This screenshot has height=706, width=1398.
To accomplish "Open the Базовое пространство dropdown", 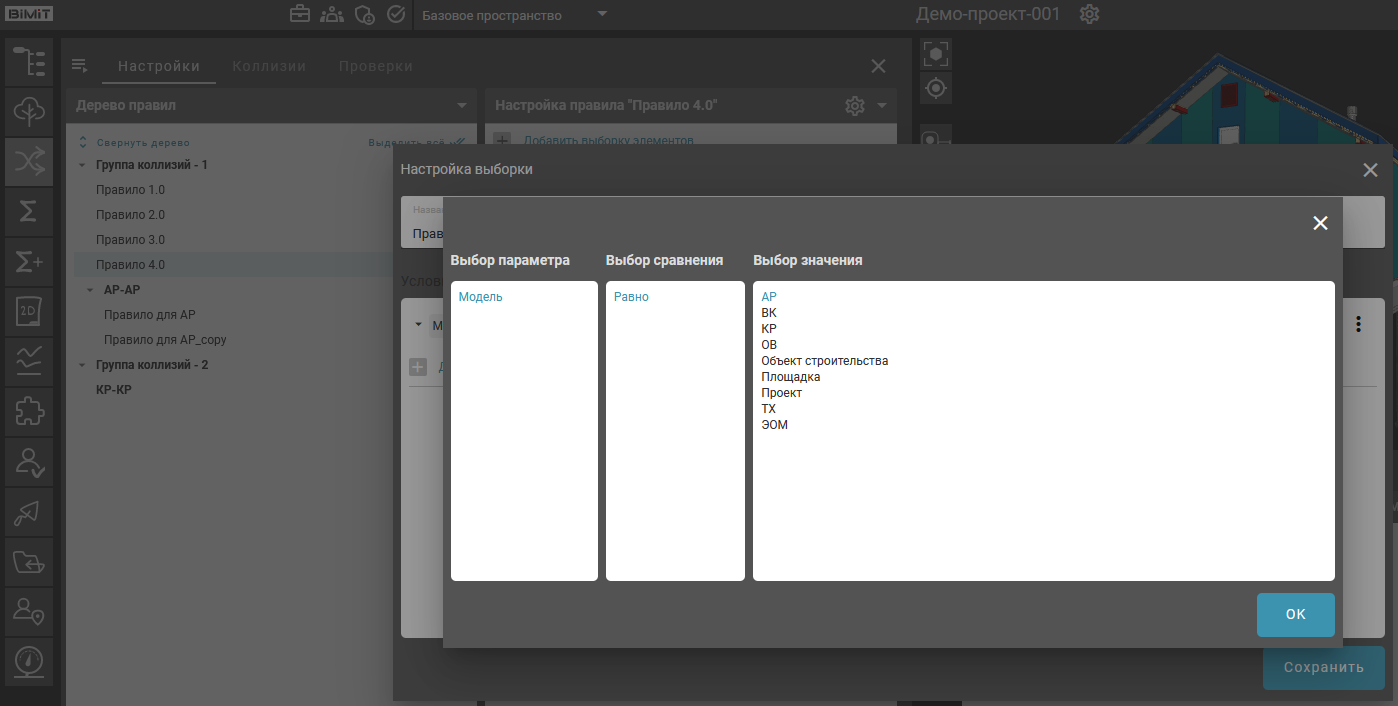I will coord(601,15).
